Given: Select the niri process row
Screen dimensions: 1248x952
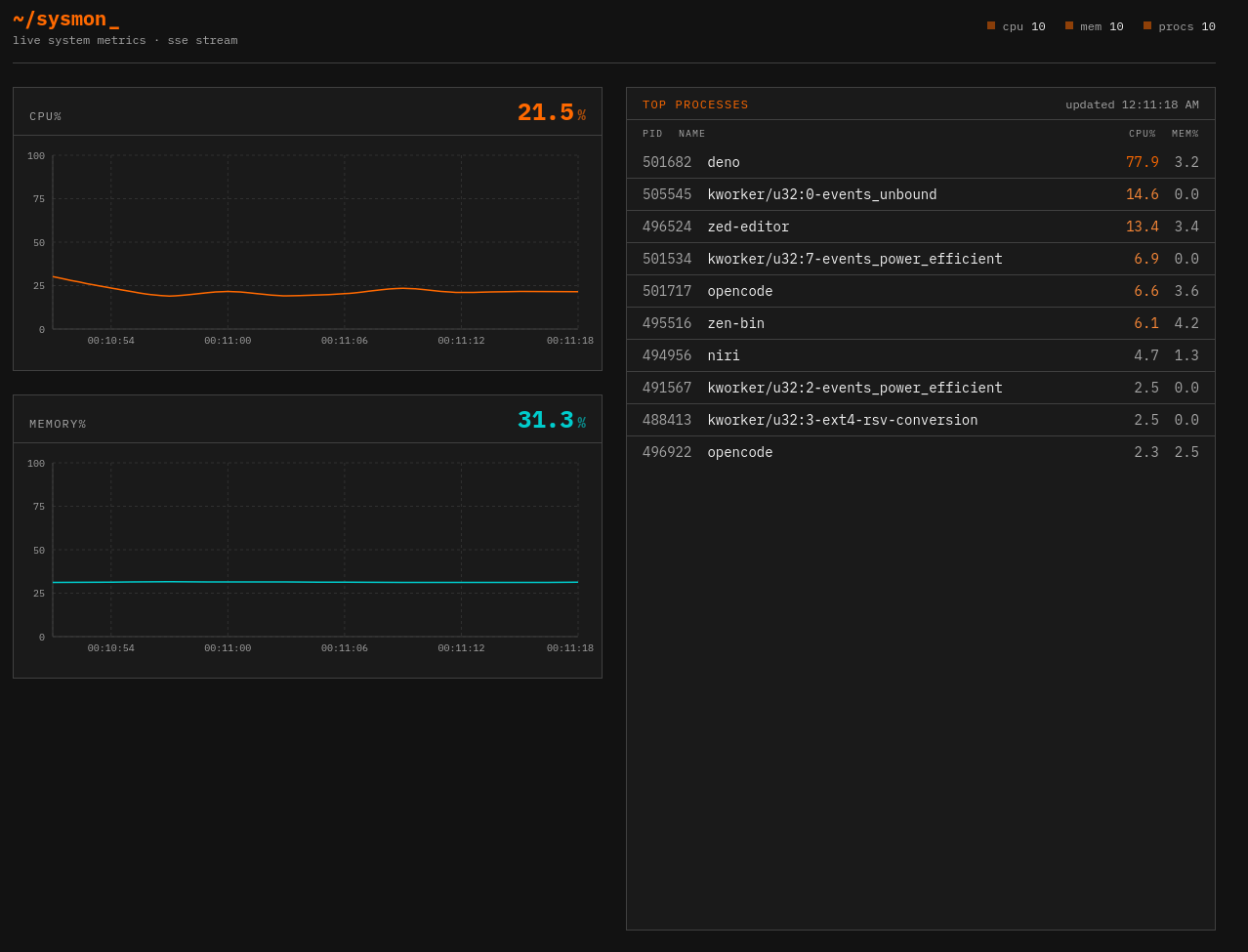Looking at the screenshot, I should click(x=921, y=355).
